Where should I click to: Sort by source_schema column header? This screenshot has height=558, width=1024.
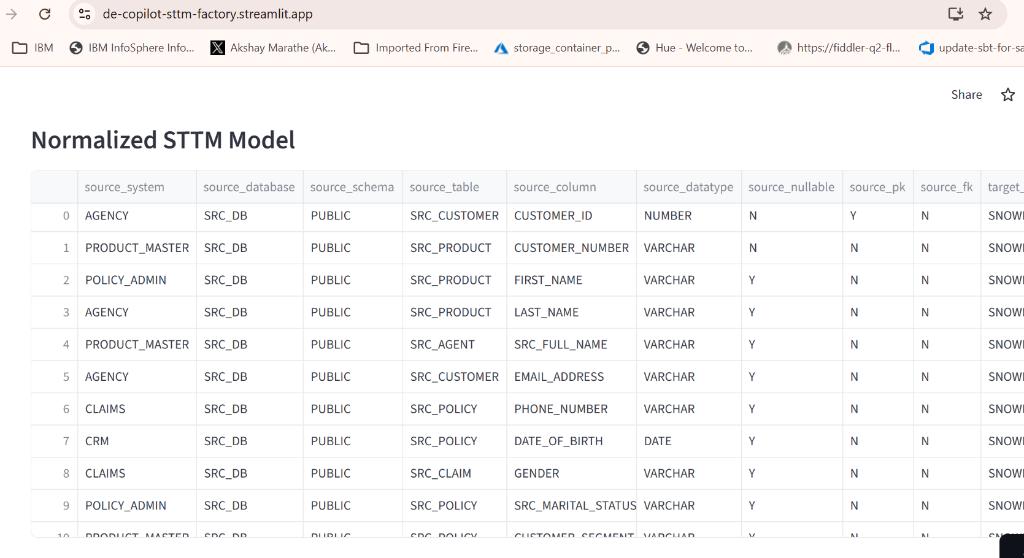353,187
